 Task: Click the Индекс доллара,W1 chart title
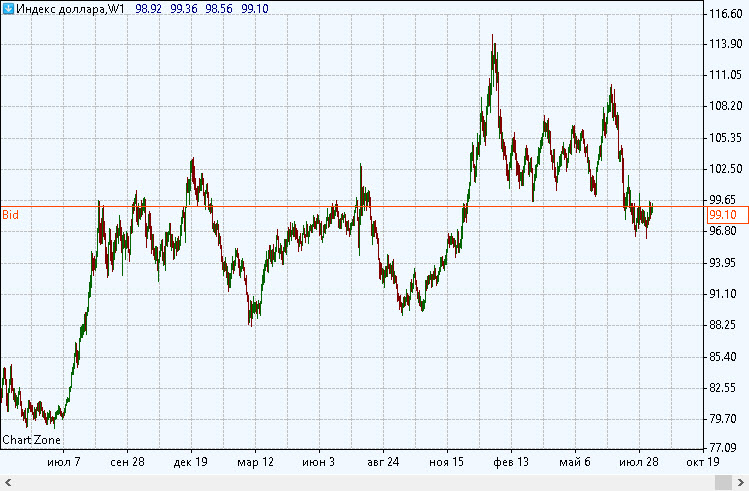[x=68, y=8]
